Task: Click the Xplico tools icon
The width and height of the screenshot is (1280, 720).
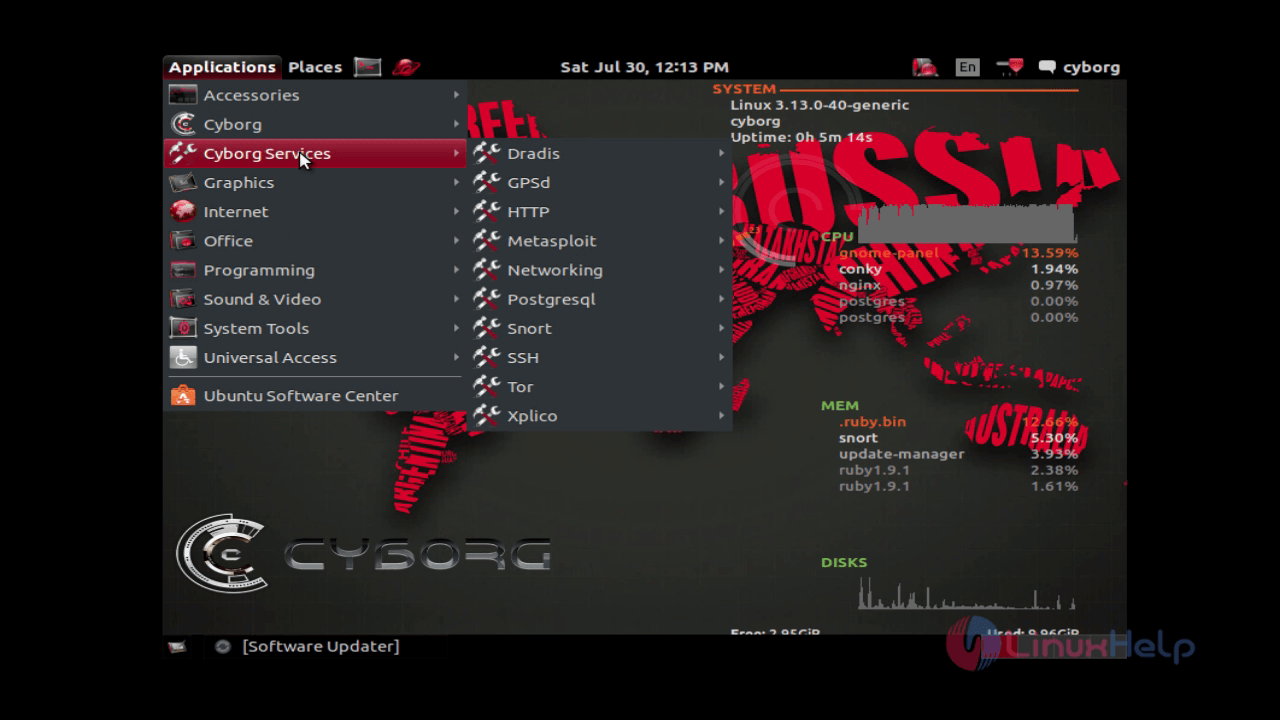Action: pos(487,415)
